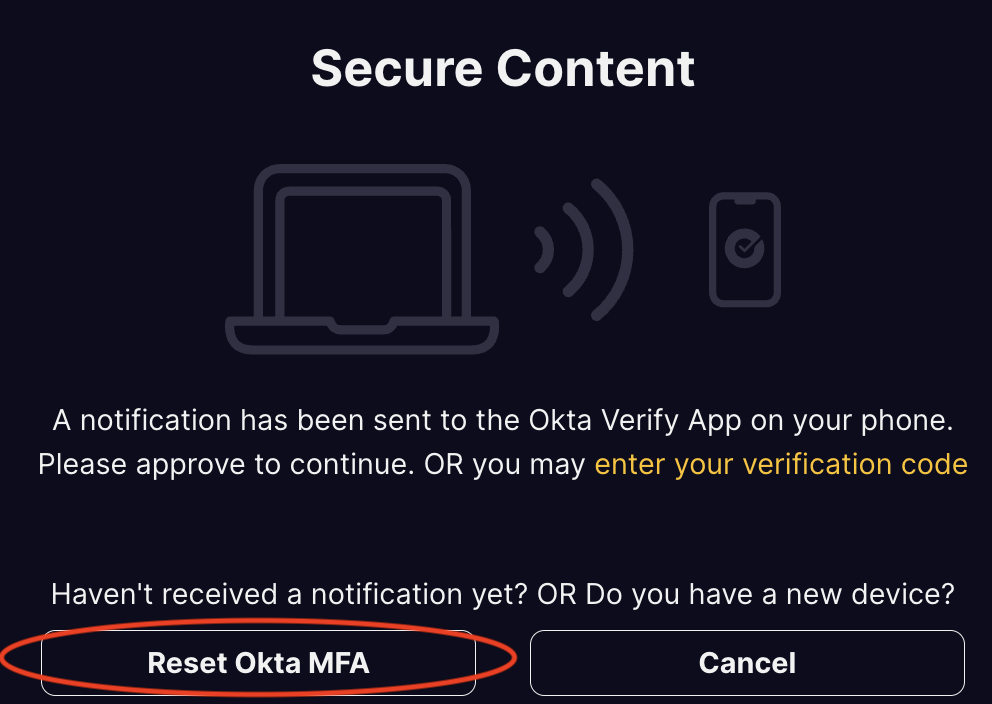The image size is (992, 704).
Task: Click the Secure Content heading
Action: (x=502, y=68)
